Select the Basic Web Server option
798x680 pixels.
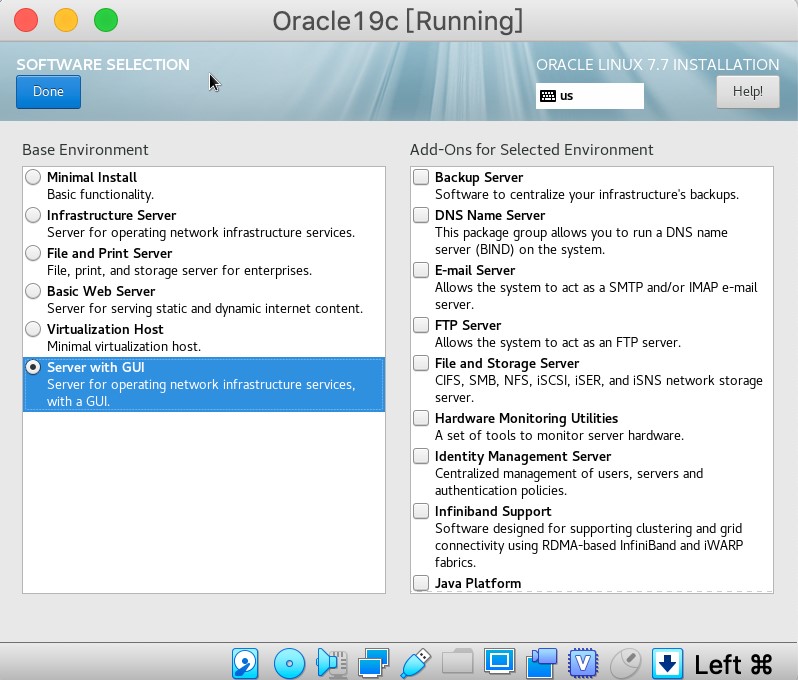click(33, 291)
